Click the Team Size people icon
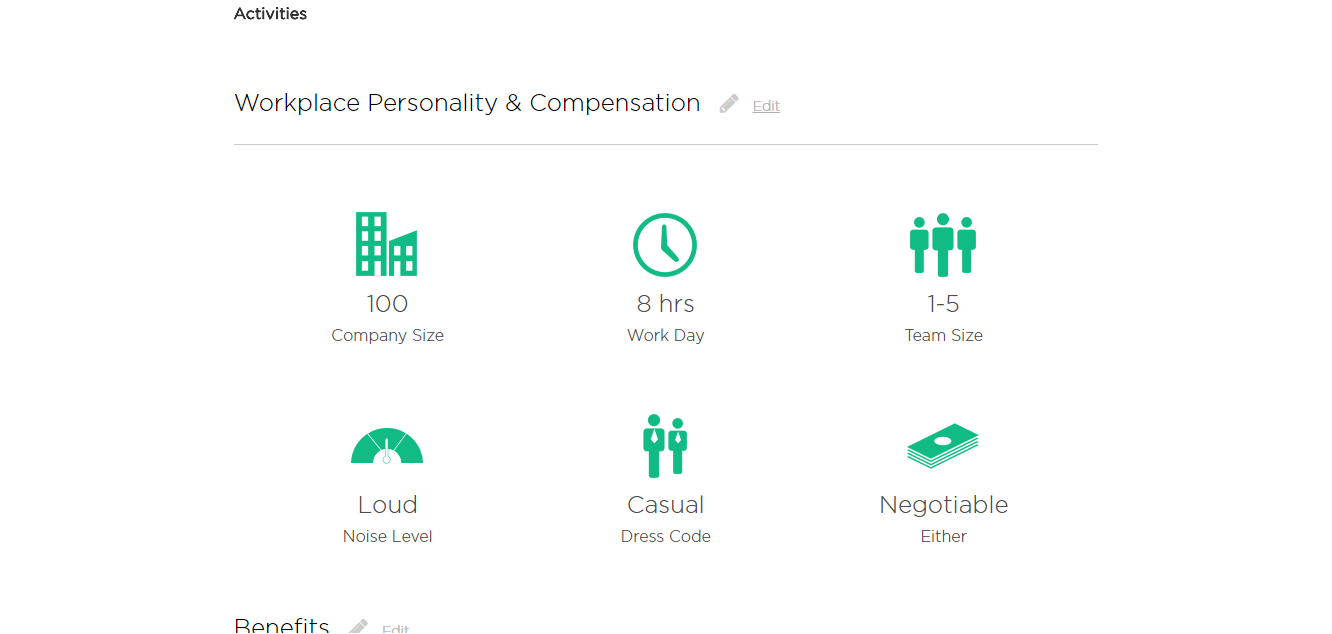 coord(943,245)
